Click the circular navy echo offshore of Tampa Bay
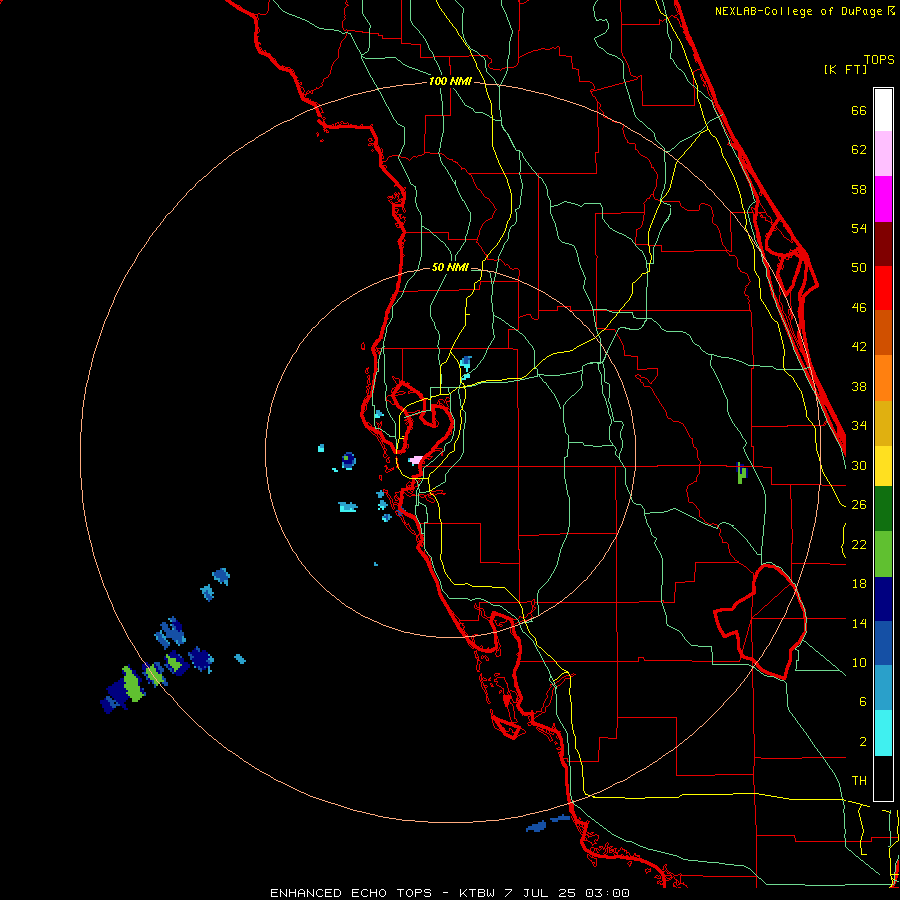This screenshot has width=900, height=900. (x=348, y=461)
